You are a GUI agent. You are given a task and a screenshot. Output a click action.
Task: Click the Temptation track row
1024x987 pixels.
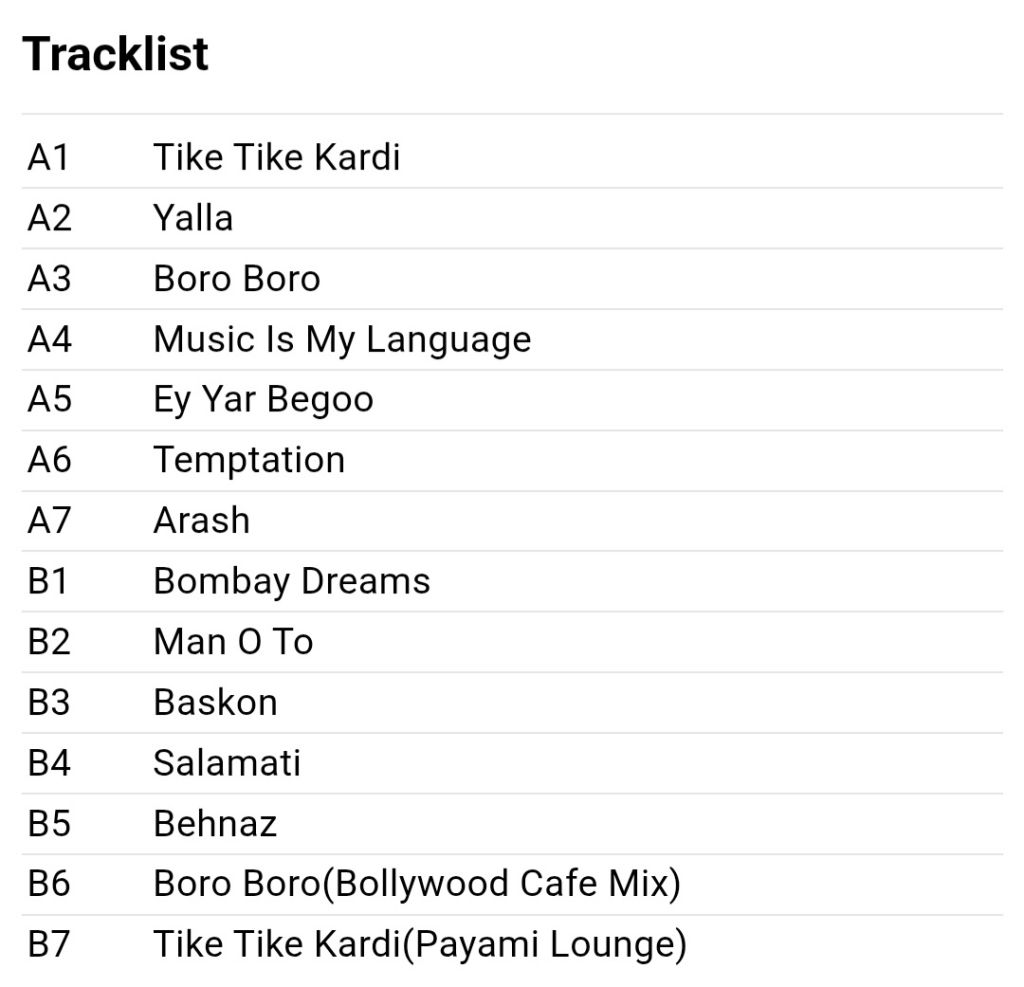point(512,461)
